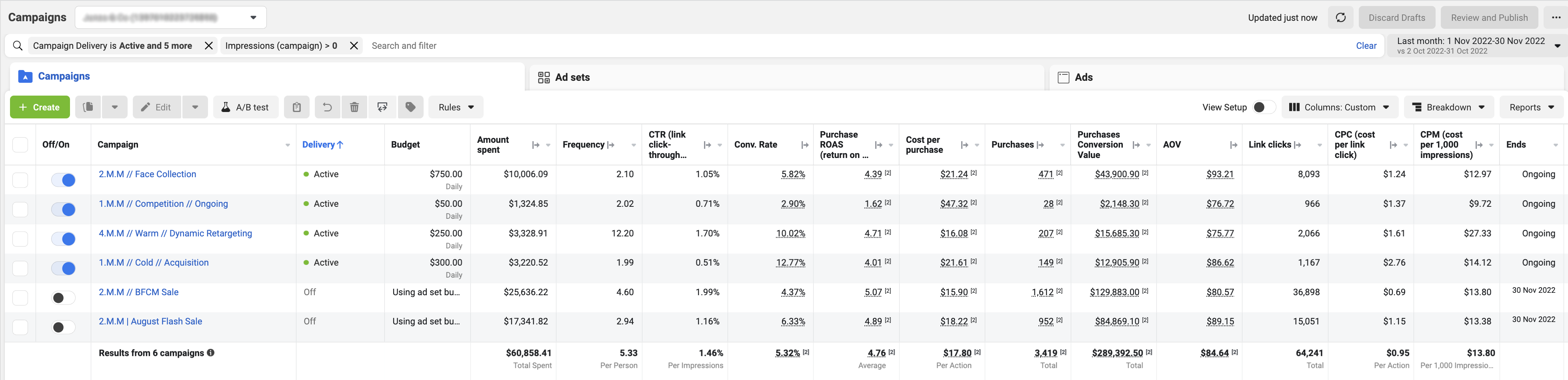Open the Columns: Custom dropdown
Viewport: 1568px width, 380px height.
1339,107
